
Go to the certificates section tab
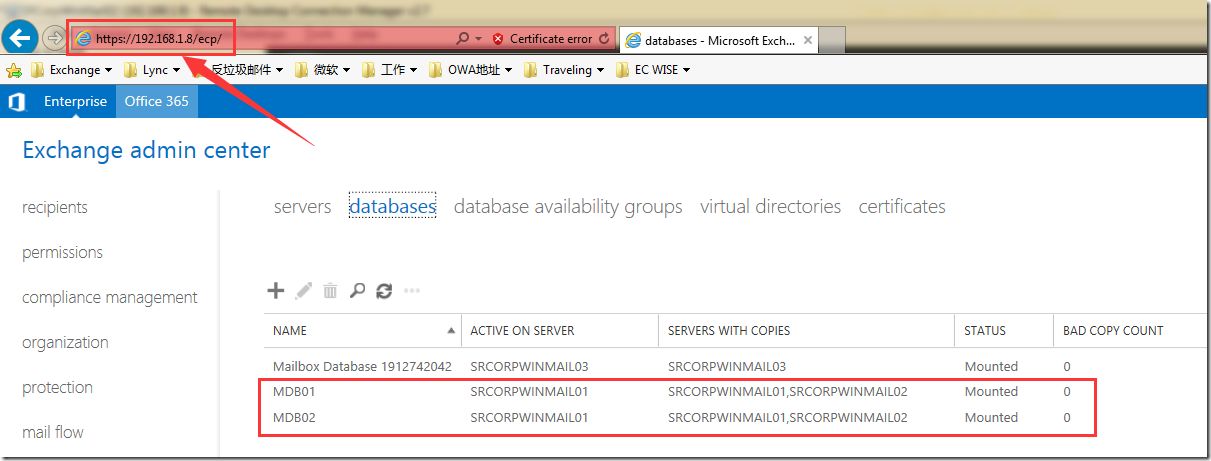[x=902, y=206]
